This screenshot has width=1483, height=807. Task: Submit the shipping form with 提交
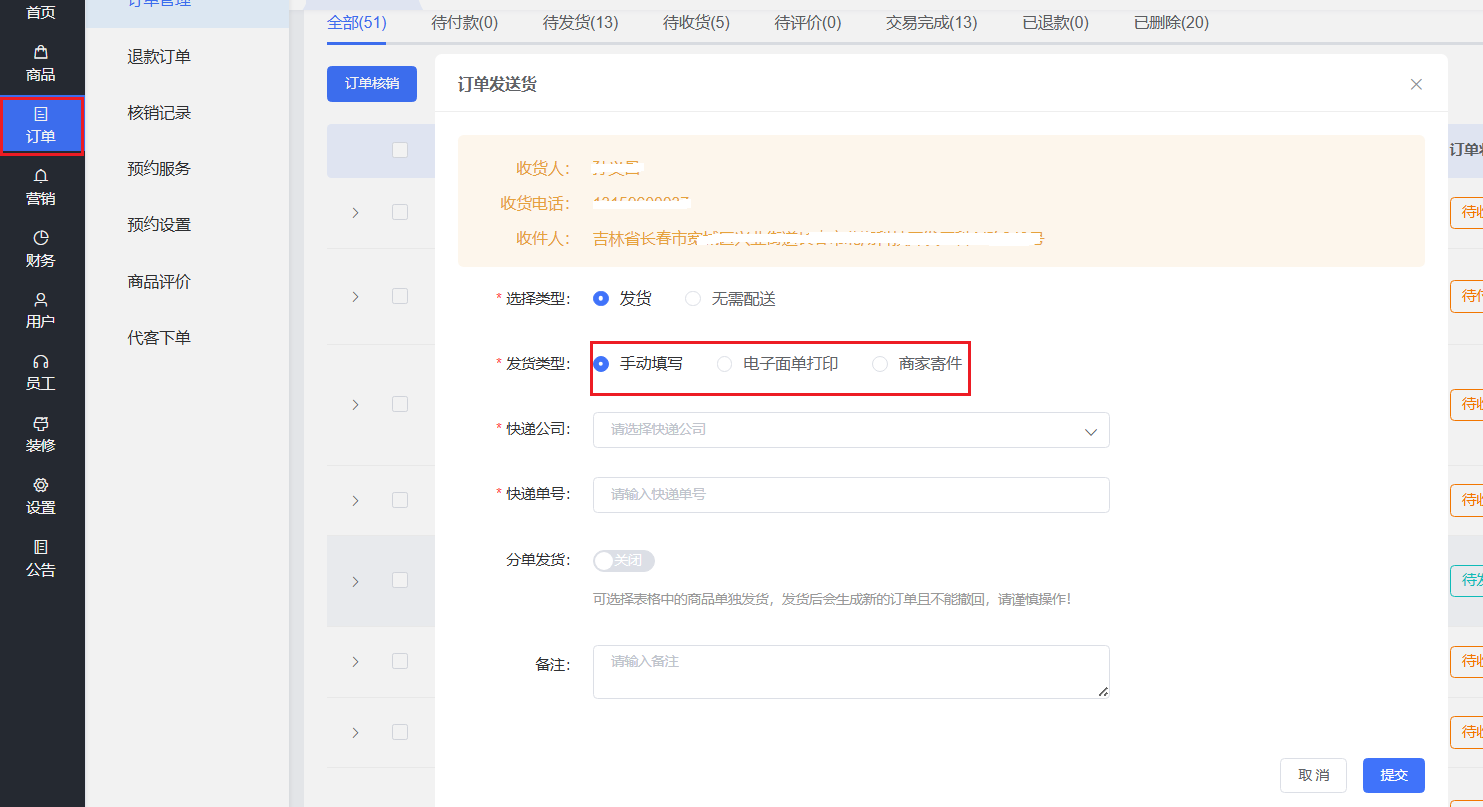[x=1394, y=775]
